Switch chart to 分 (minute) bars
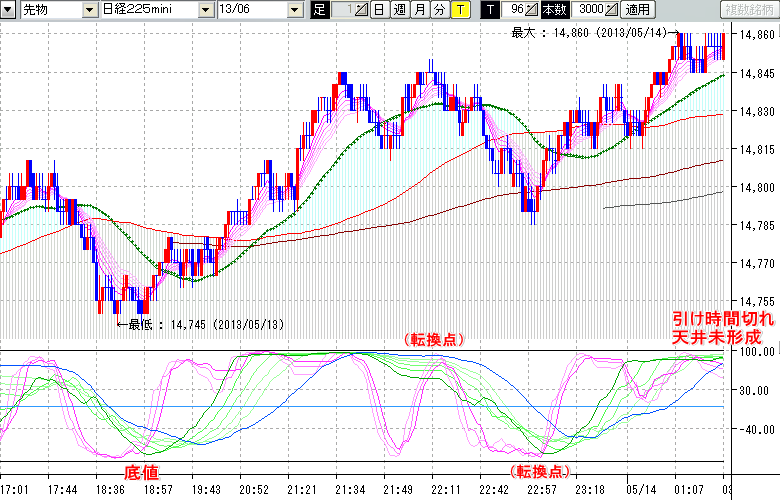The image size is (780, 500). (x=439, y=10)
